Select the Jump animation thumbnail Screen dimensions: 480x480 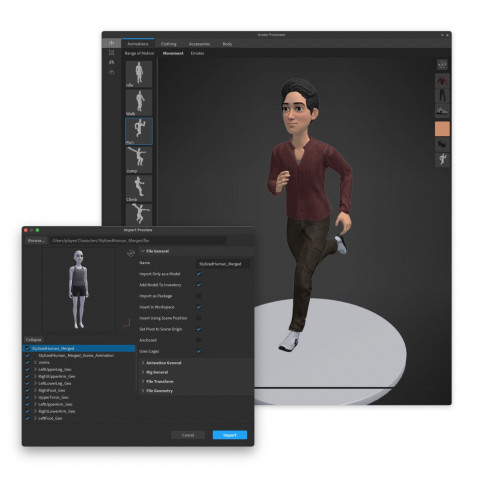(139, 160)
